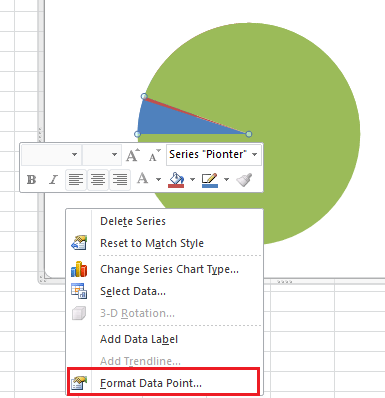The image size is (385, 398).
Task: Click the Select Data icon
Action: [x=79, y=291]
